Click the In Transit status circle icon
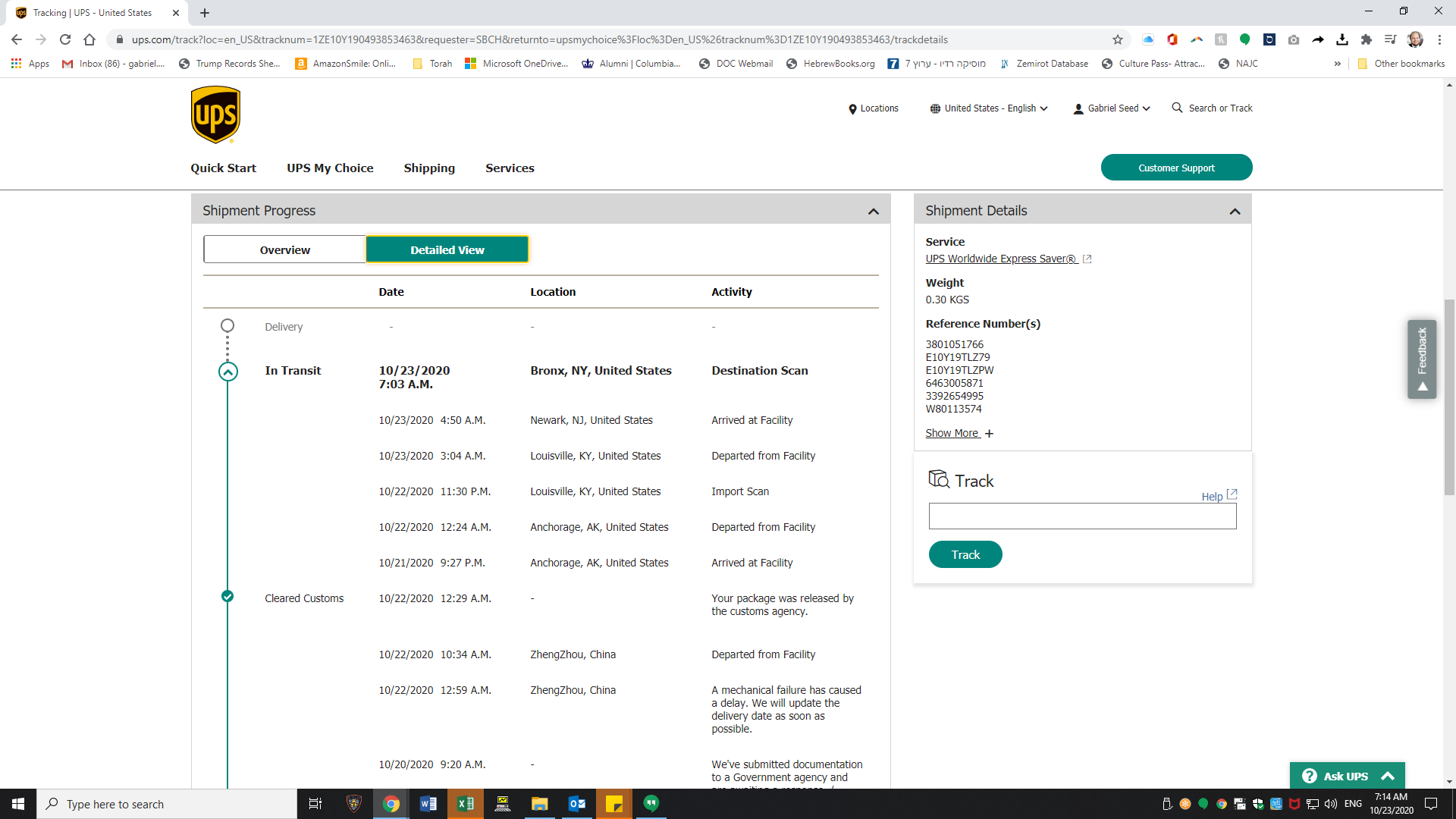 point(227,372)
